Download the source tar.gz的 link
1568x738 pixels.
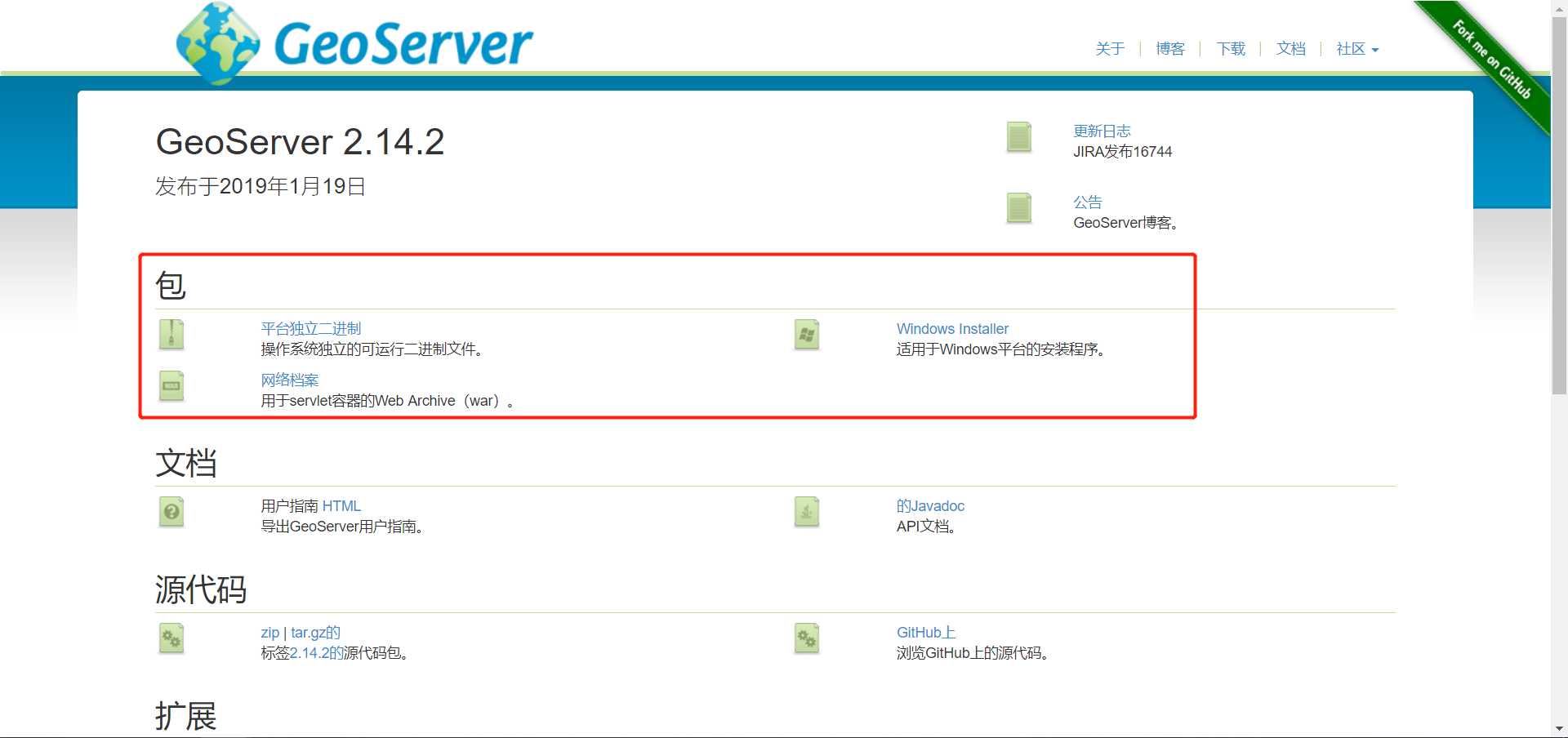(x=315, y=633)
